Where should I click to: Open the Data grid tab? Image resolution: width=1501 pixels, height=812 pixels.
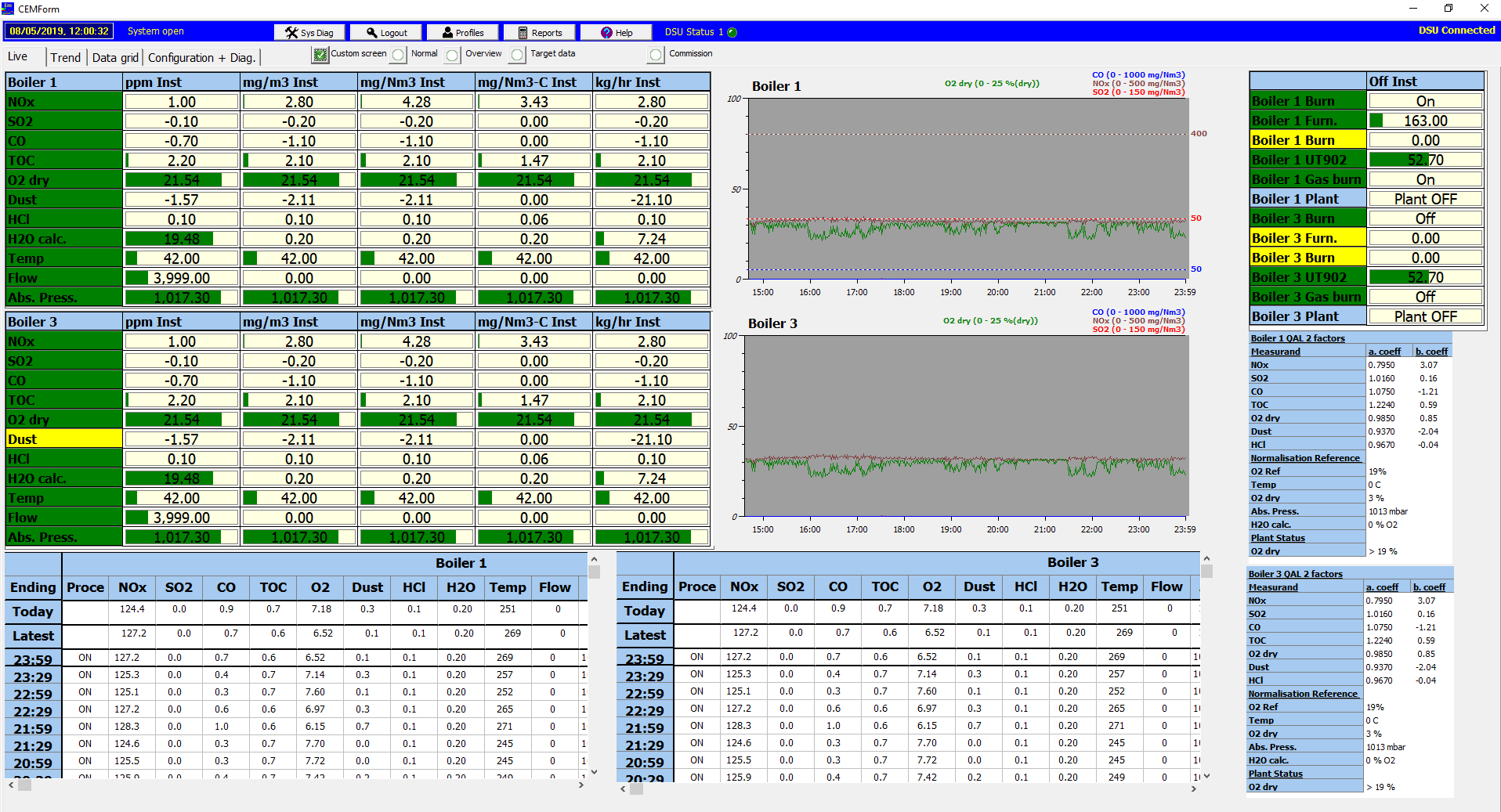pyautogui.click(x=115, y=57)
